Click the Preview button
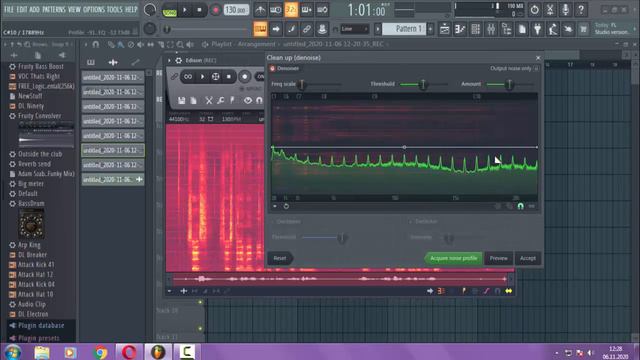 [x=499, y=258]
